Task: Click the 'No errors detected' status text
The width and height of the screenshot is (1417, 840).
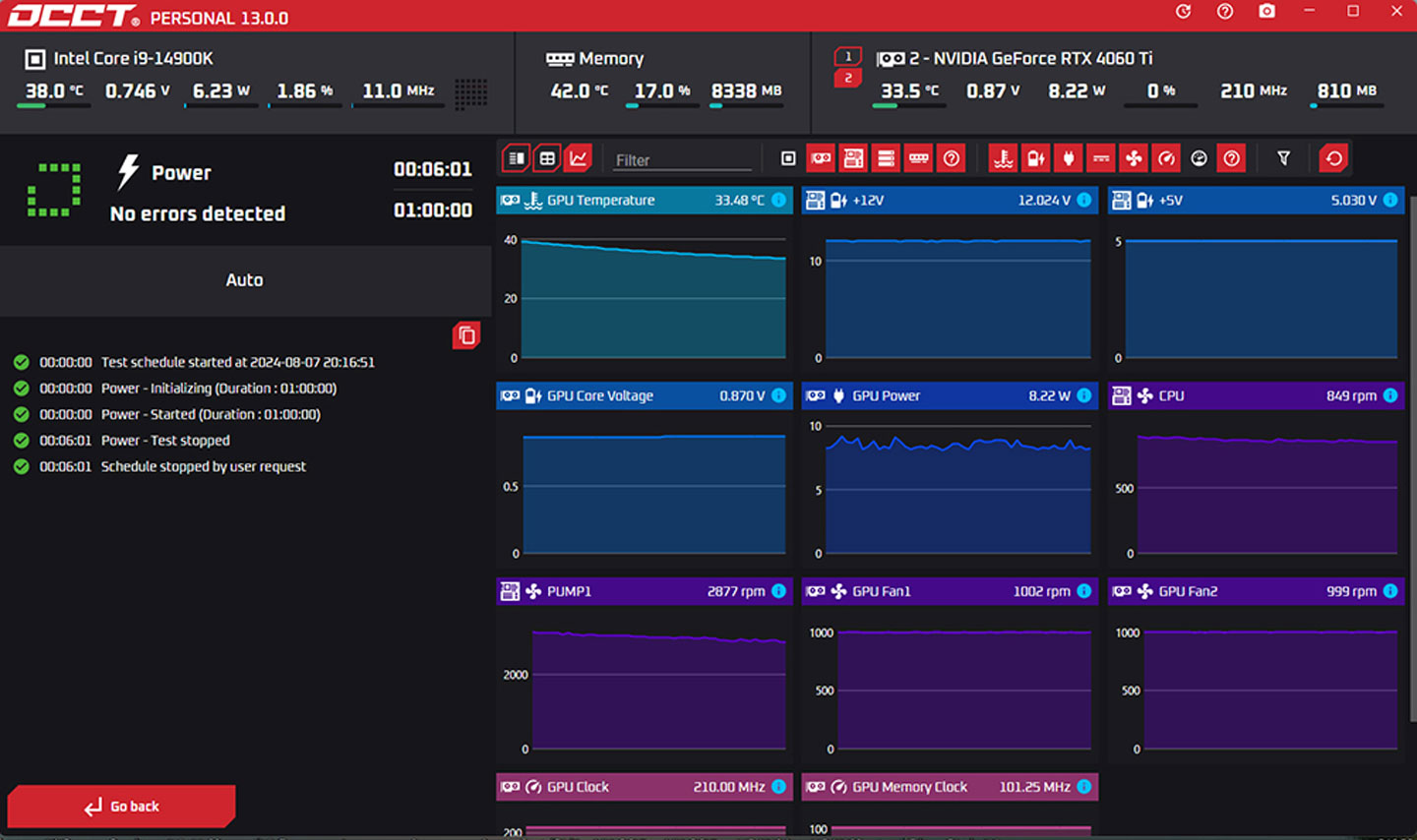Action: point(198,213)
